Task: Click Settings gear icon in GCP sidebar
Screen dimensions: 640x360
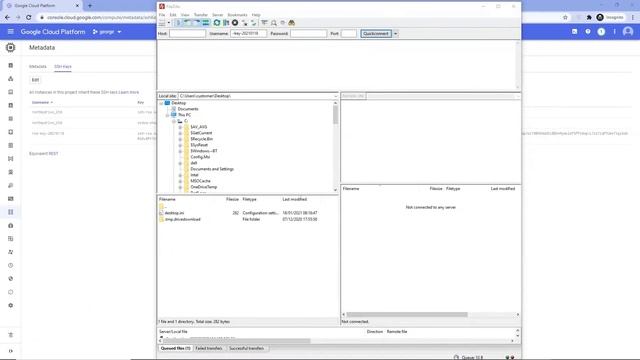Action: pos(11,305)
